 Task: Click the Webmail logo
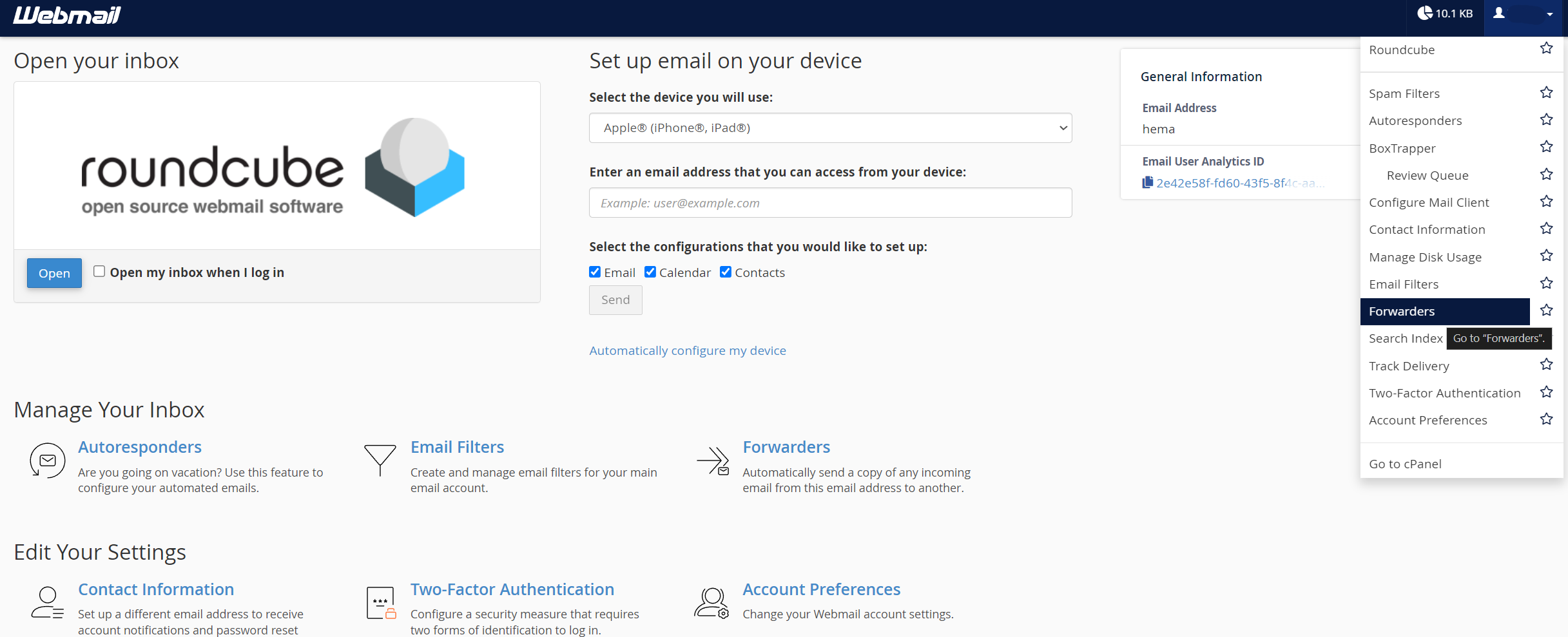tap(67, 15)
